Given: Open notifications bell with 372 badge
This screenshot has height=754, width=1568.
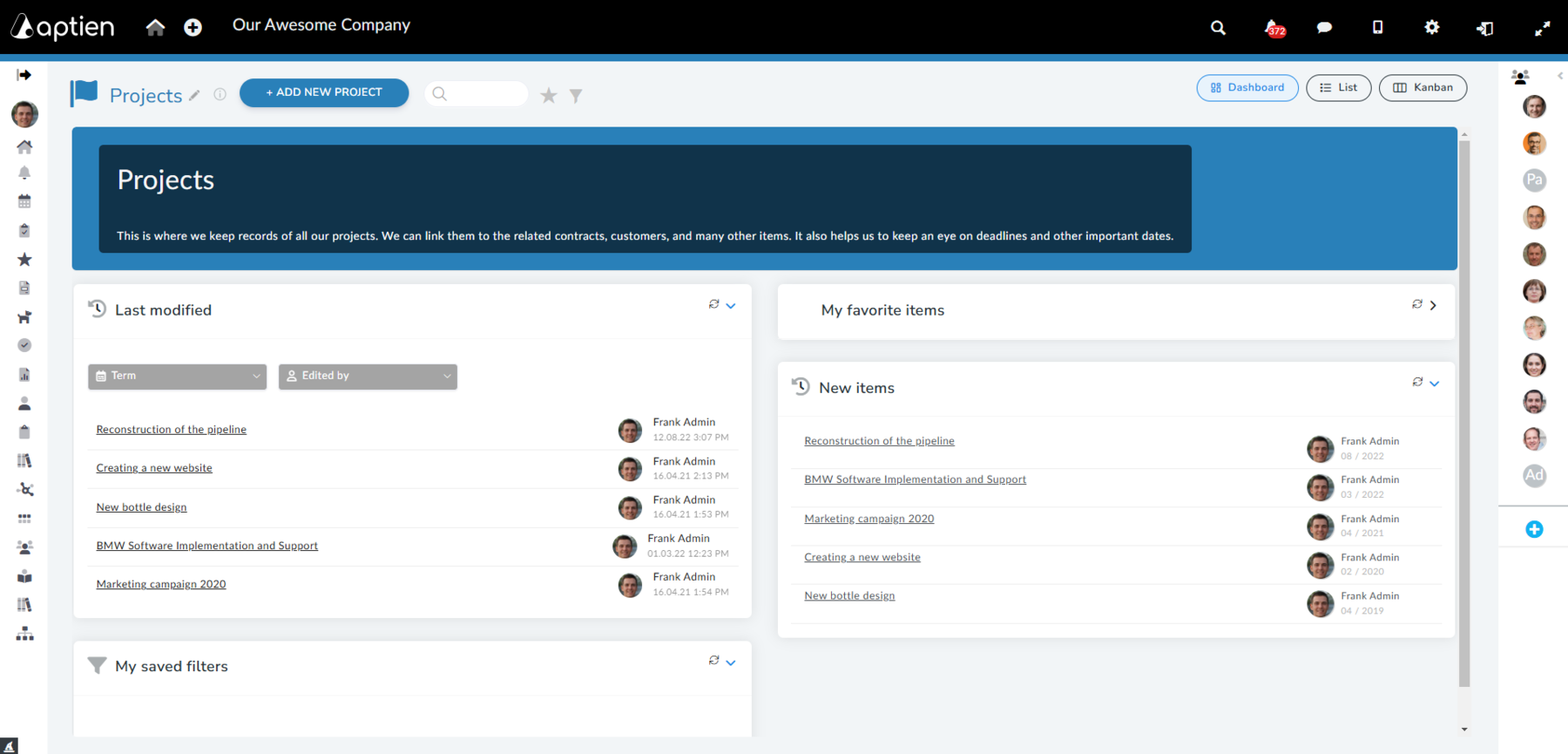Looking at the screenshot, I should [1274, 28].
